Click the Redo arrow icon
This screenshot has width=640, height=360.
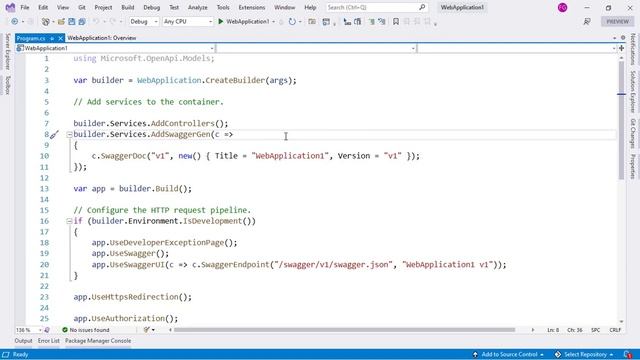click(113, 22)
